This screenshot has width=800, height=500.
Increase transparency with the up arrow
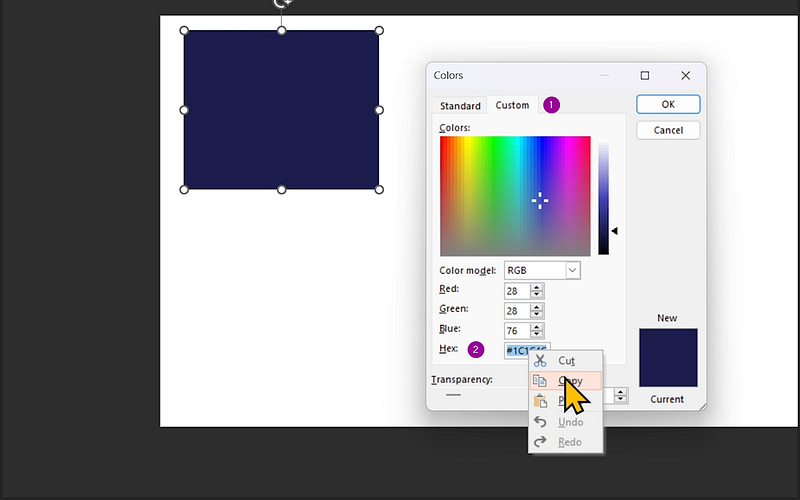point(620,392)
